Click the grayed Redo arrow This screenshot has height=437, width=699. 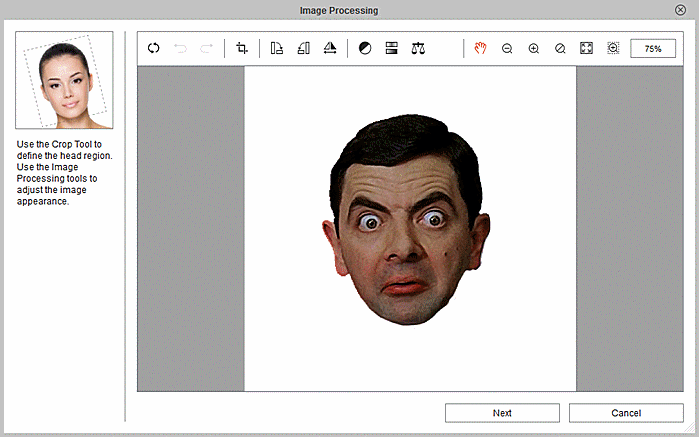206,48
